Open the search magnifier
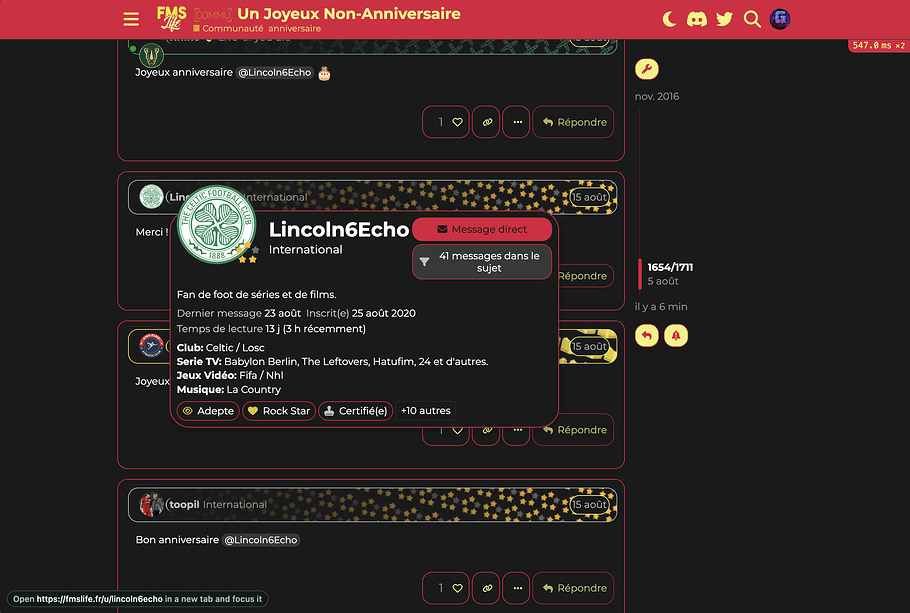910x613 pixels. [x=752, y=19]
